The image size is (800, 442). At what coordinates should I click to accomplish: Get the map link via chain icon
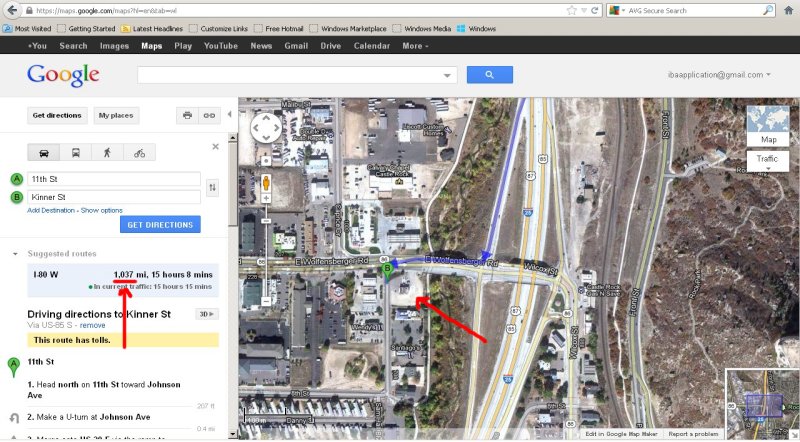[x=209, y=115]
